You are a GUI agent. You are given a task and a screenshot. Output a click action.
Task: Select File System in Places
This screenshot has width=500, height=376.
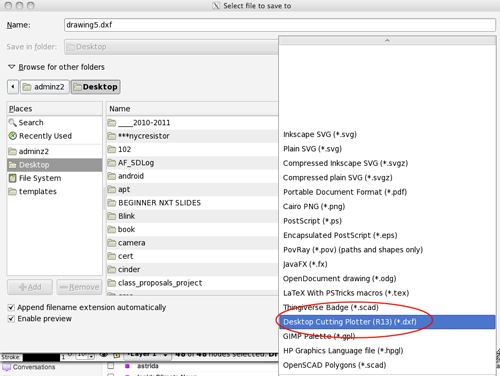tap(55, 178)
